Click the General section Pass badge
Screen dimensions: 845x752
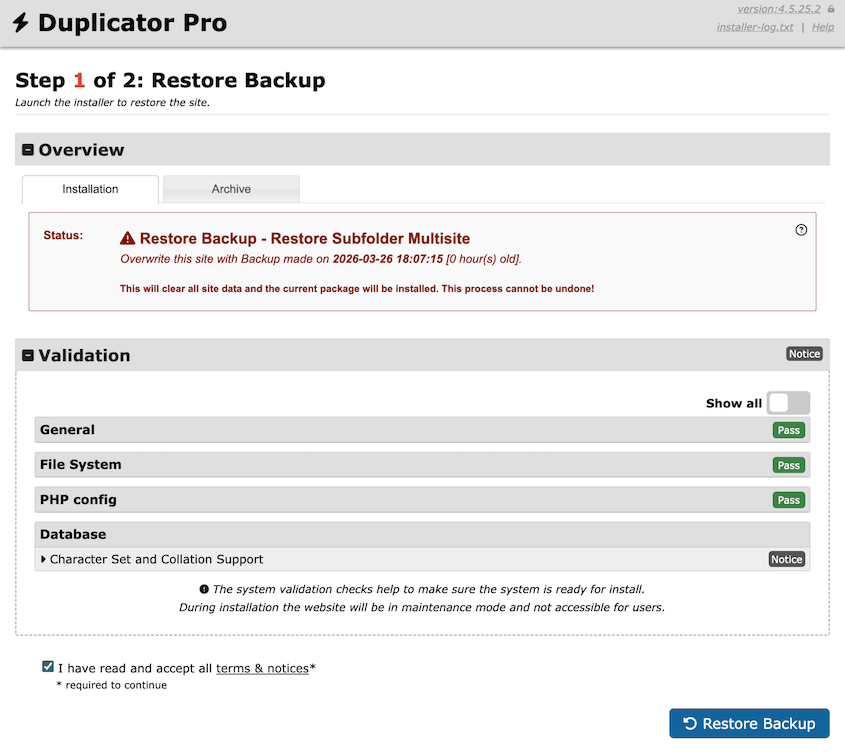coord(788,430)
